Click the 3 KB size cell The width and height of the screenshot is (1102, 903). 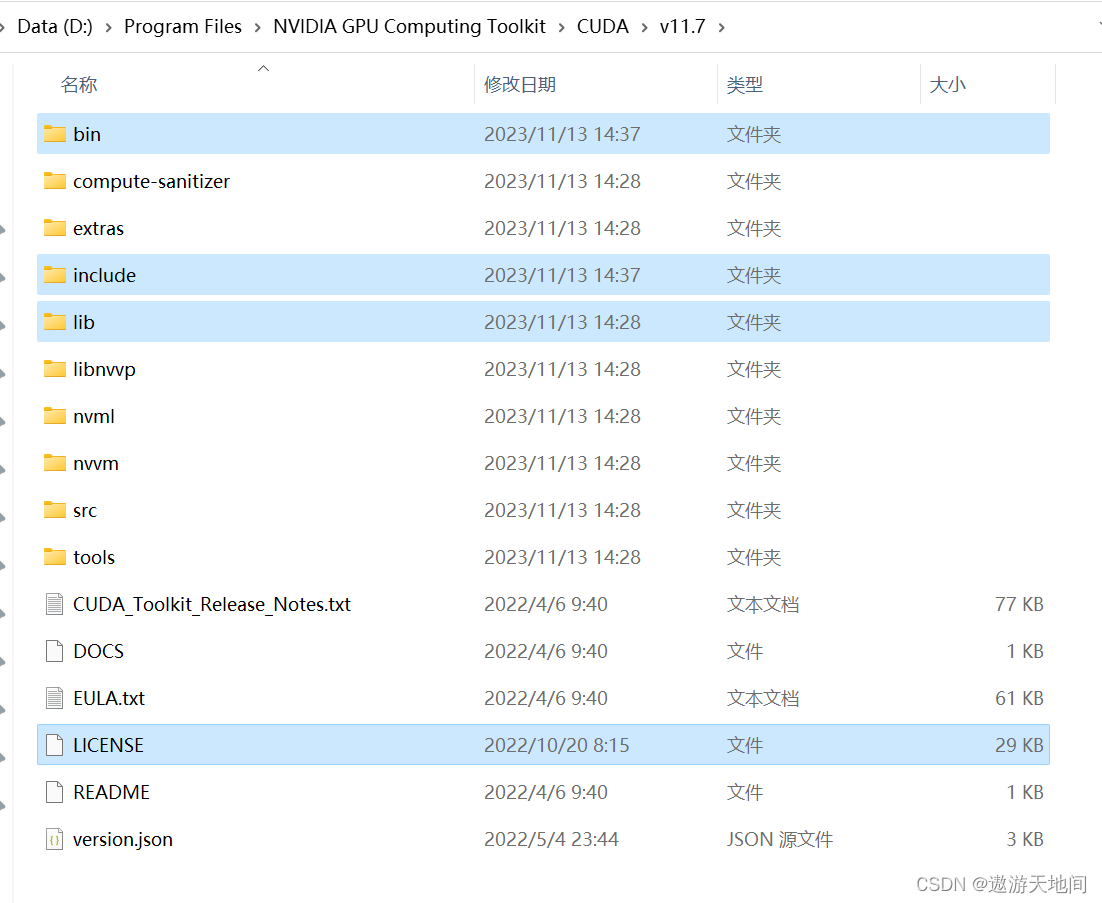coord(1025,839)
